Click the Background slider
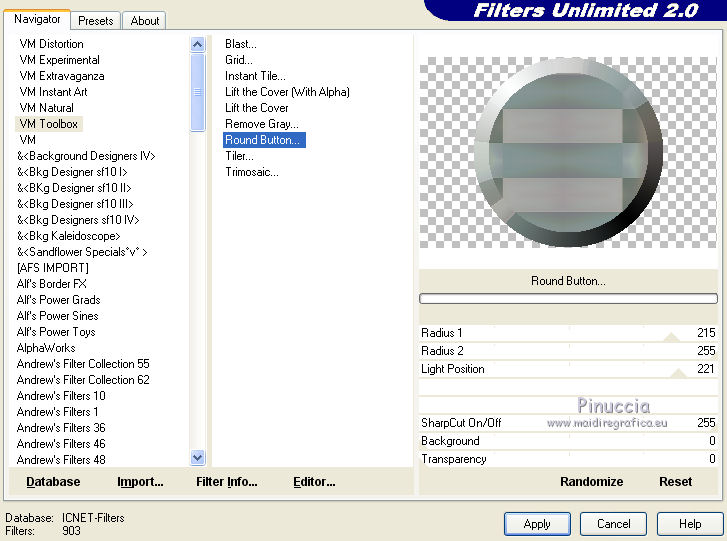The width and height of the screenshot is (727, 541). [x=568, y=441]
